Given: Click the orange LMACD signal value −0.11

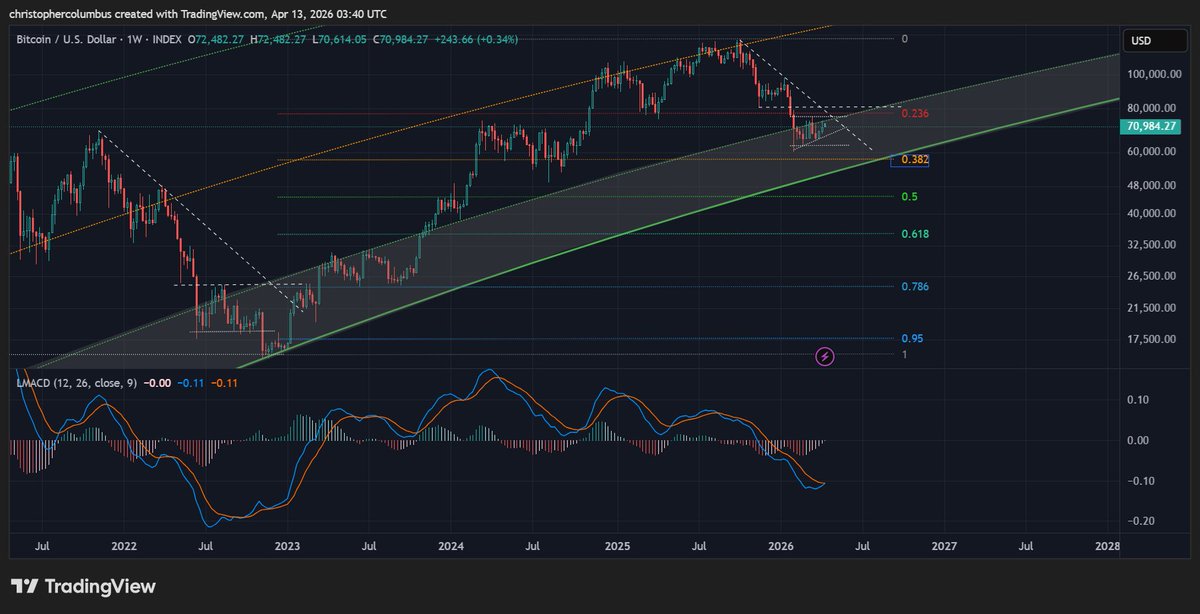Looking at the screenshot, I should [225, 382].
